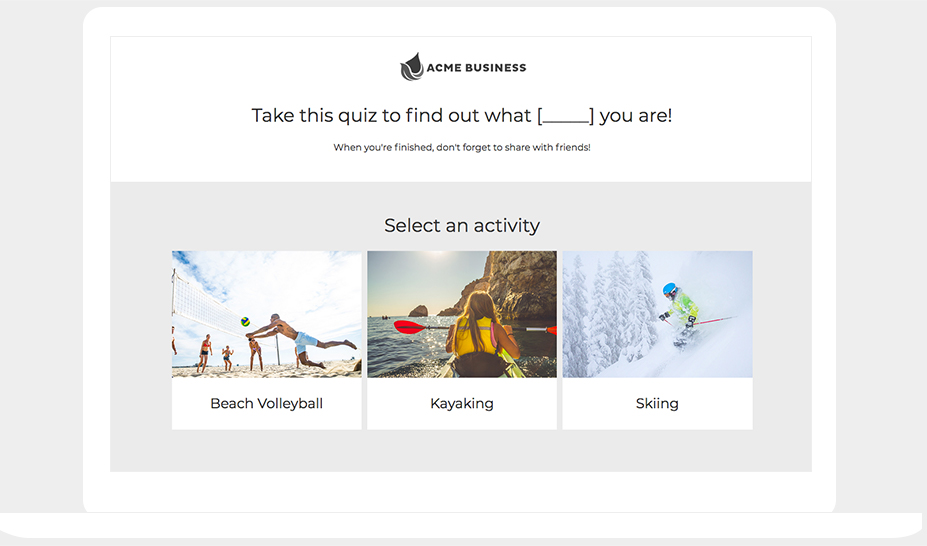Click the "Select an activity" heading

462,225
